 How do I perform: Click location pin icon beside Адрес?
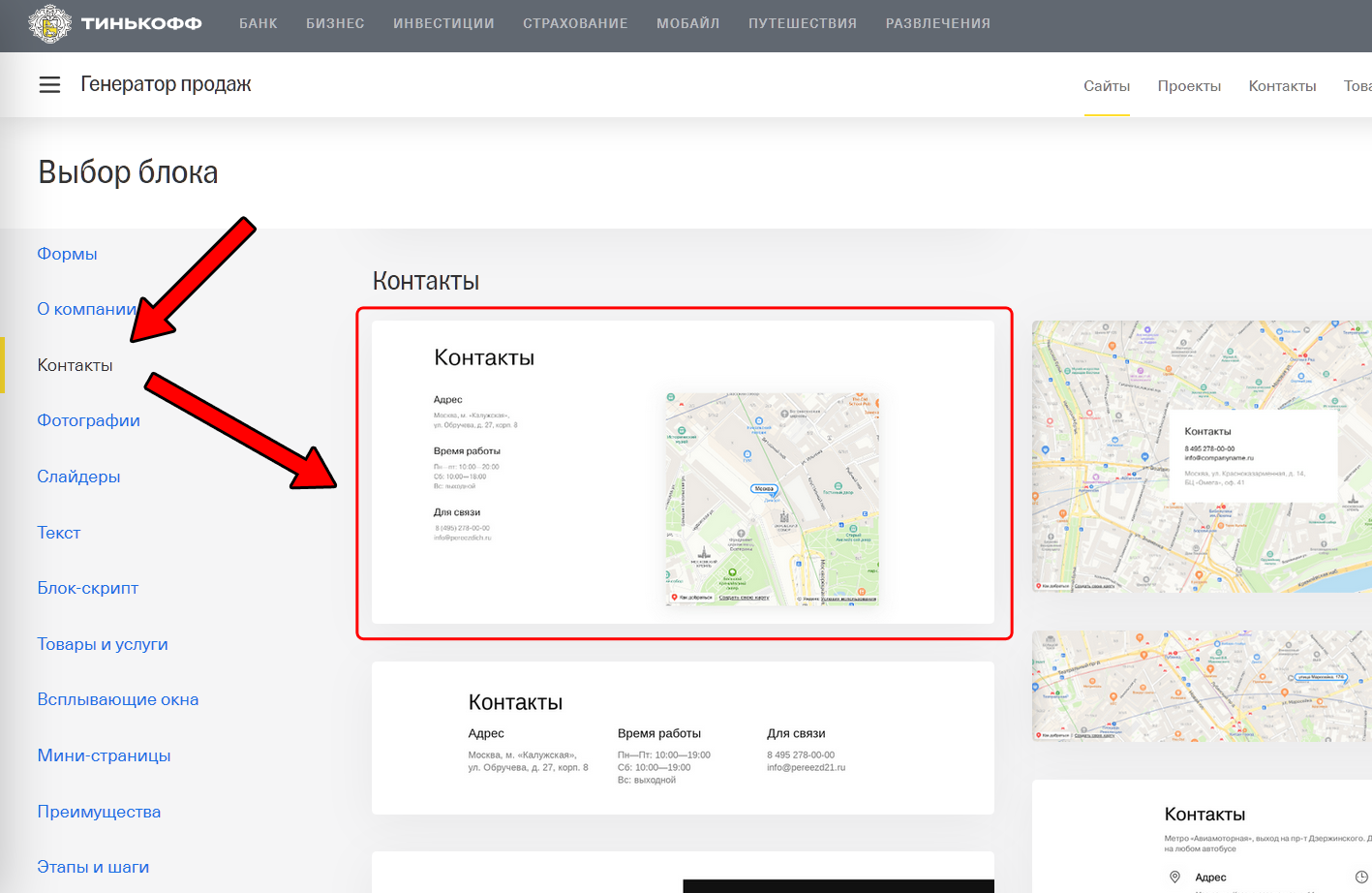pos(1174,877)
